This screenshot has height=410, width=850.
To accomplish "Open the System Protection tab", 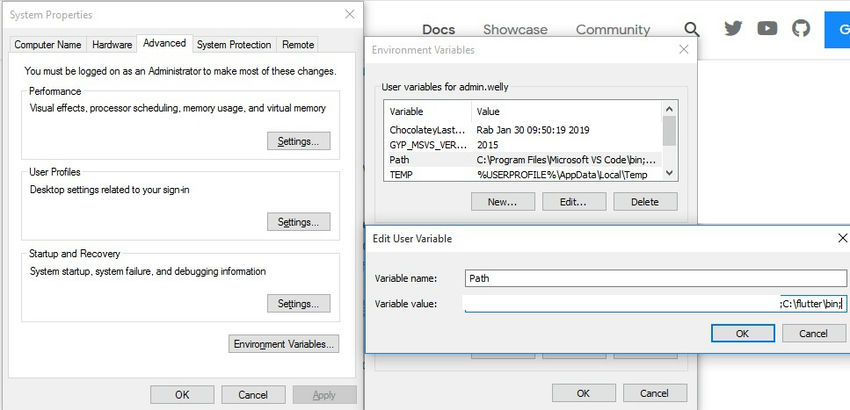I will point(234,45).
